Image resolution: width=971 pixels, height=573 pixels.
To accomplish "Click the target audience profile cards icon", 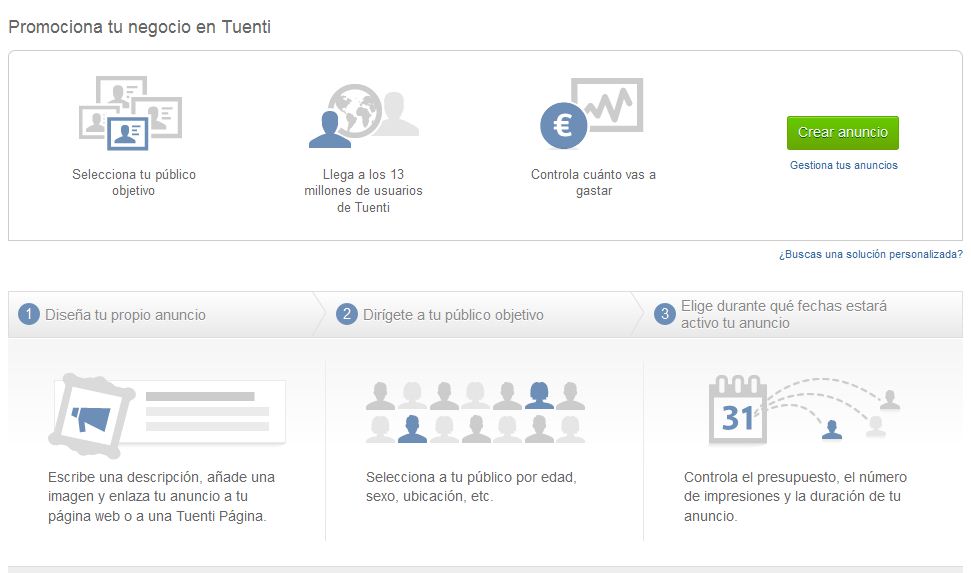I will coord(130,112).
